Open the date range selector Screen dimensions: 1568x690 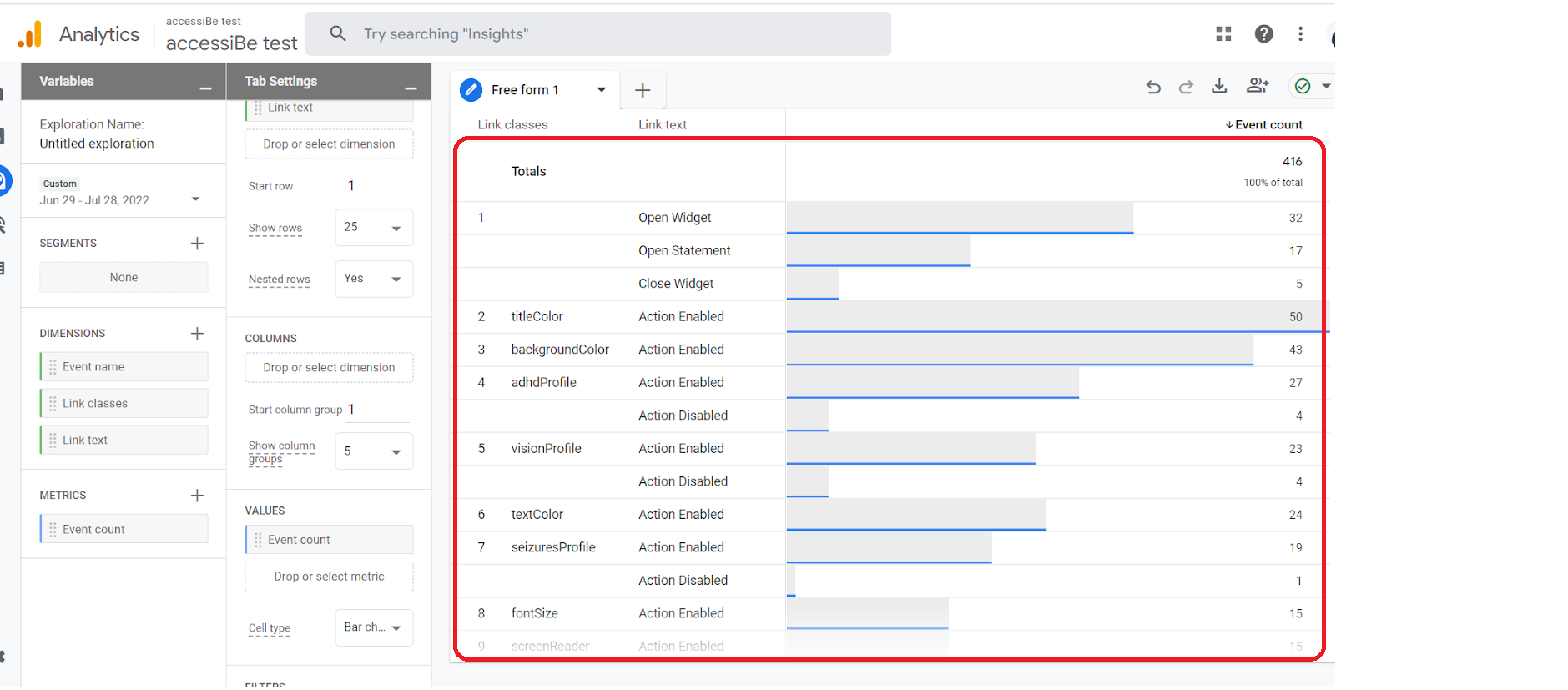click(121, 199)
